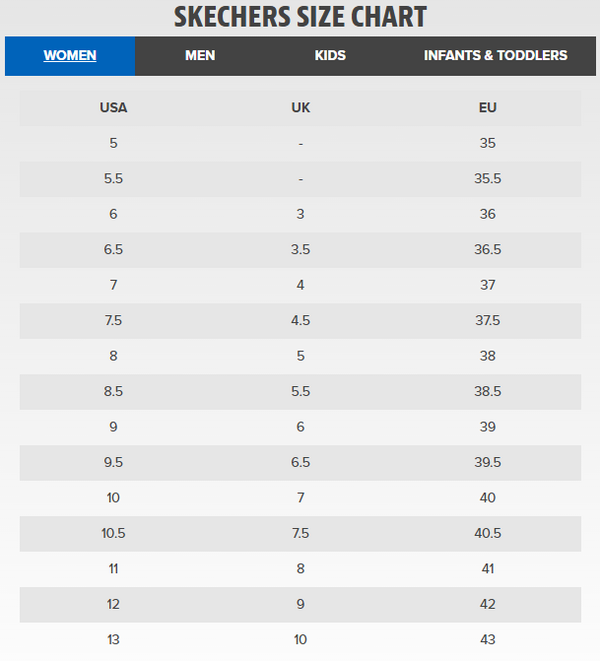Click USA size 9 cell
This screenshot has height=661, width=600.
point(114,427)
